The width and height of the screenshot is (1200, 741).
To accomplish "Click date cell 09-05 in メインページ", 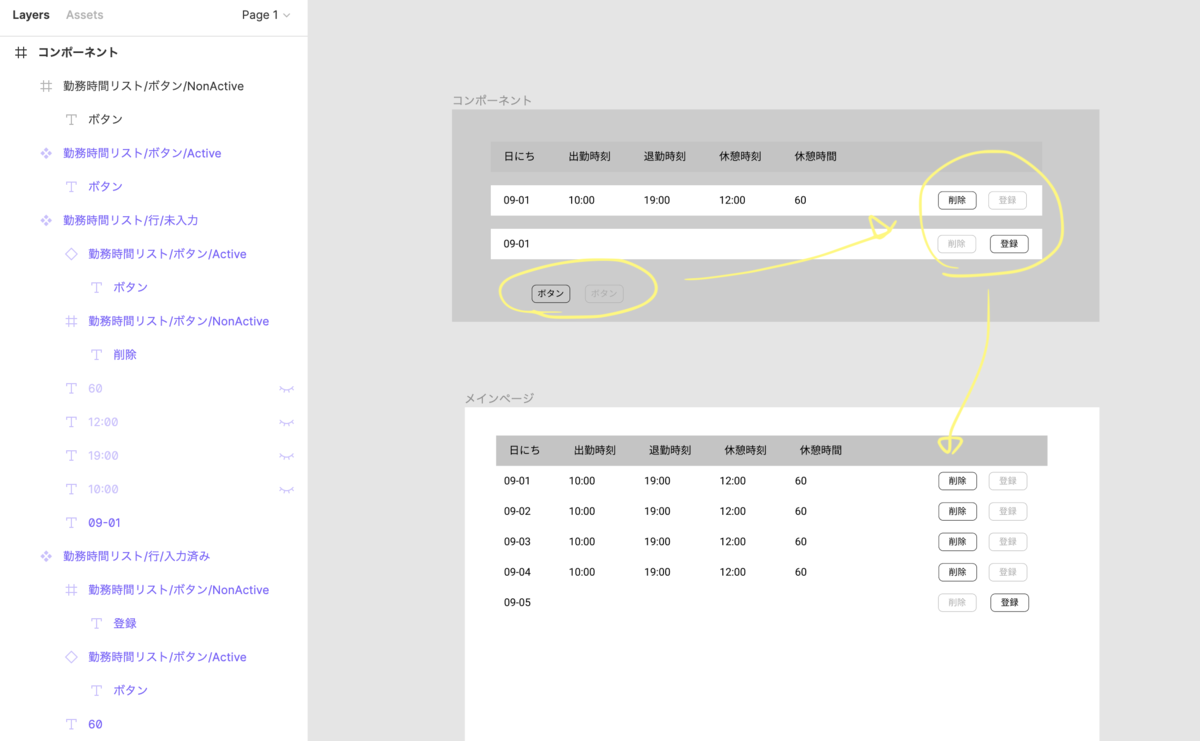I will (517, 602).
